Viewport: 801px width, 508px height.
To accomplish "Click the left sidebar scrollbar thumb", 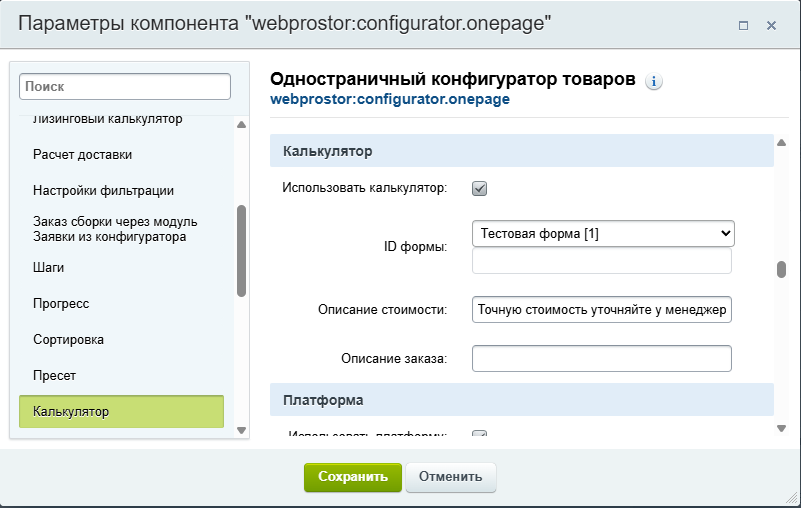I will pos(242,251).
